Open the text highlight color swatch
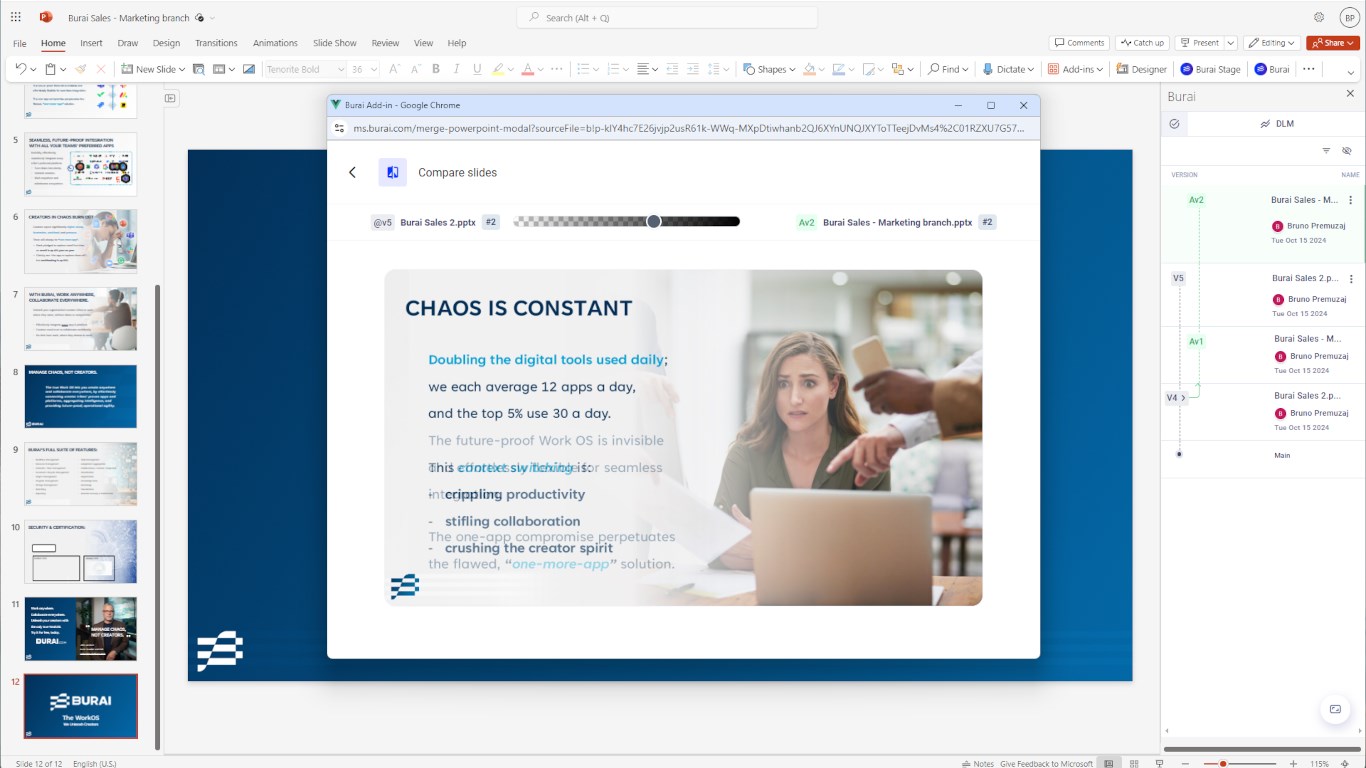Screen dimensions: 1366x768 coord(497,69)
